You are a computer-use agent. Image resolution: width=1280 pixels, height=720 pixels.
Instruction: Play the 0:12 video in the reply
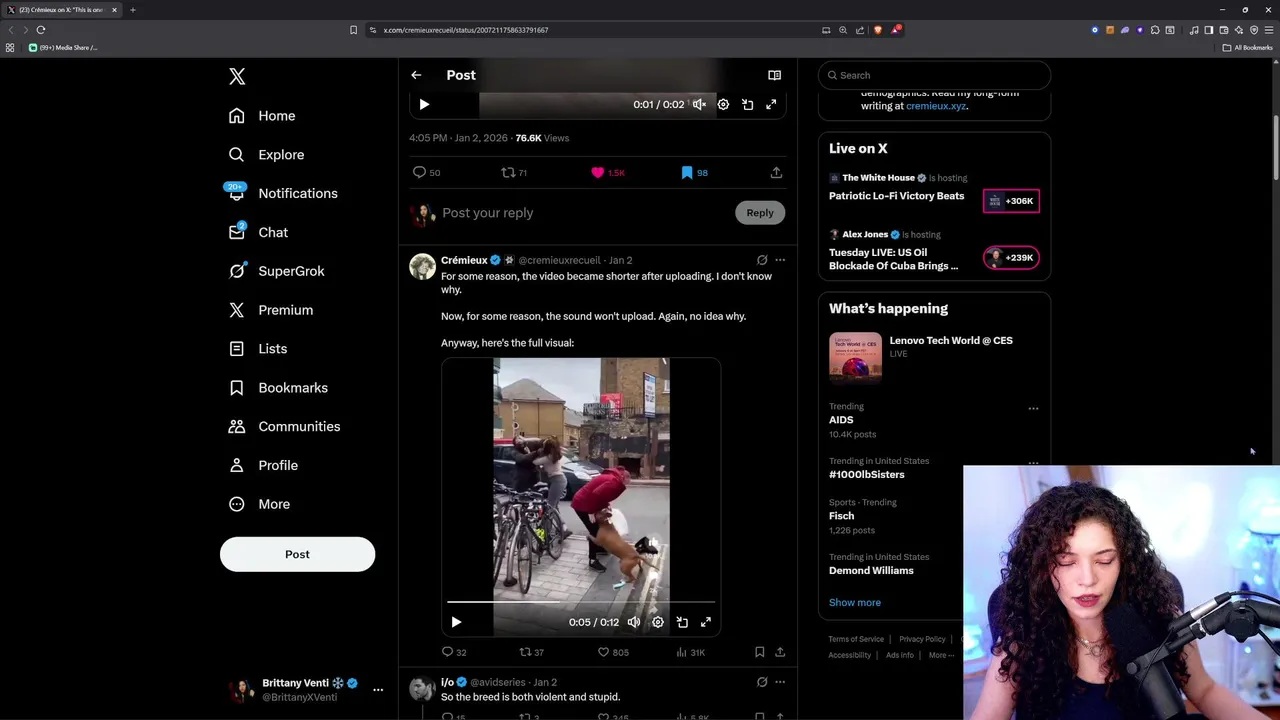(x=456, y=622)
